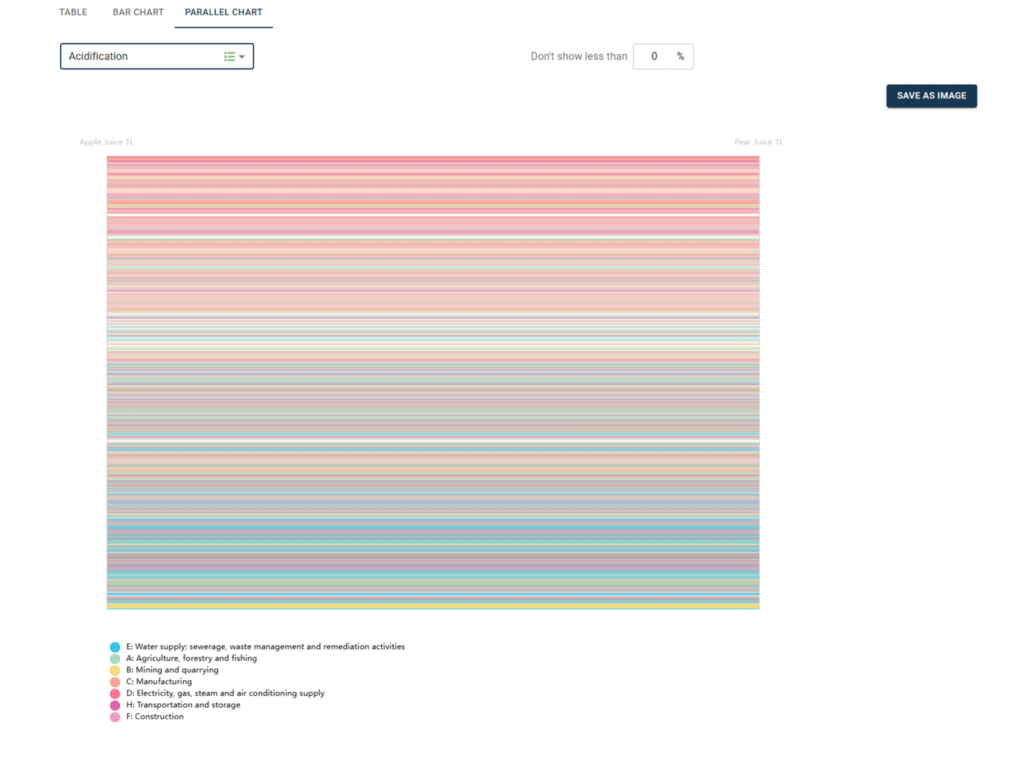The image size is (1024, 768).
Task: Click the yellow Mining and quarrying legend dot
Action: (x=115, y=671)
